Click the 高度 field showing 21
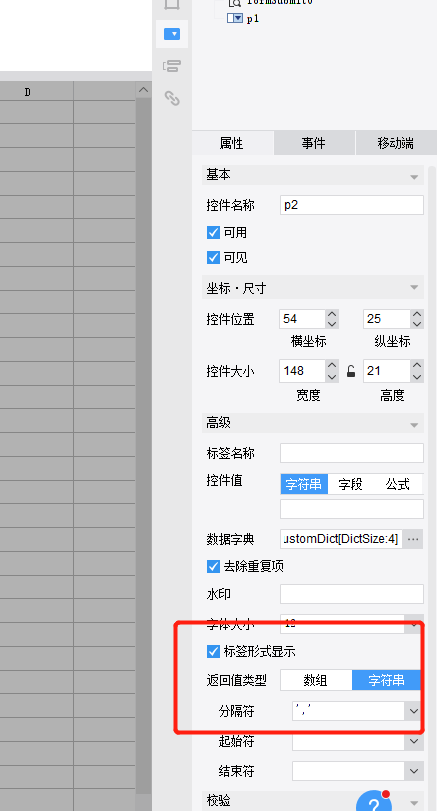 pyautogui.click(x=387, y=371)
